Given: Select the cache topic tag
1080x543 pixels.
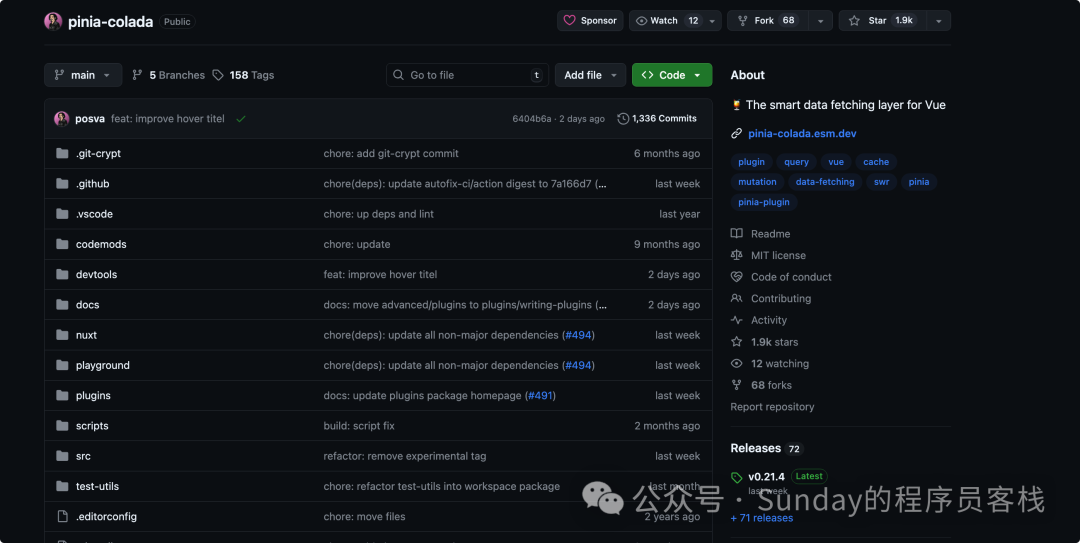Looking at the screenshot, I should [x=876, y=162].
